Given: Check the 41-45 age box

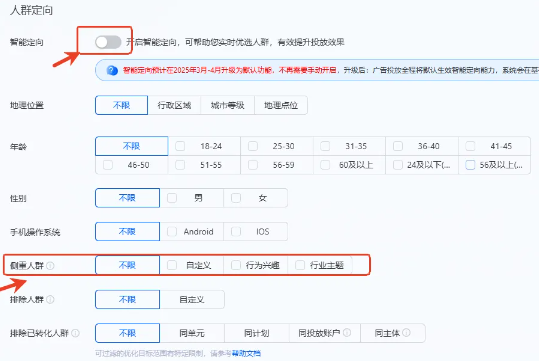Looking at the screenshot, I should 470,146.
